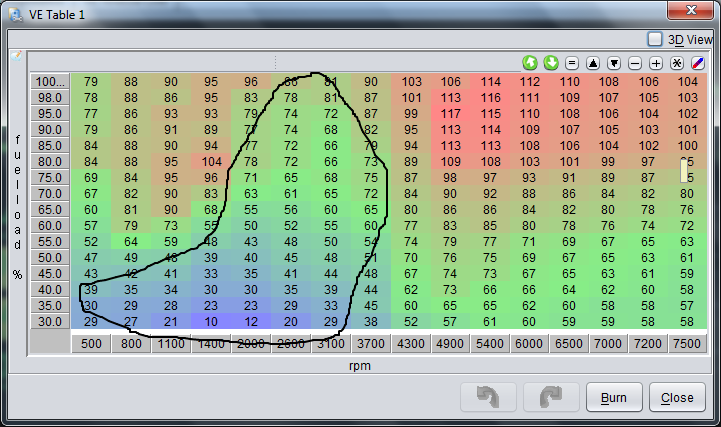This screenshot has width=721, height=427.
Task: Select cell 112 in the 100 row
Action: click(x=529, y=81)
